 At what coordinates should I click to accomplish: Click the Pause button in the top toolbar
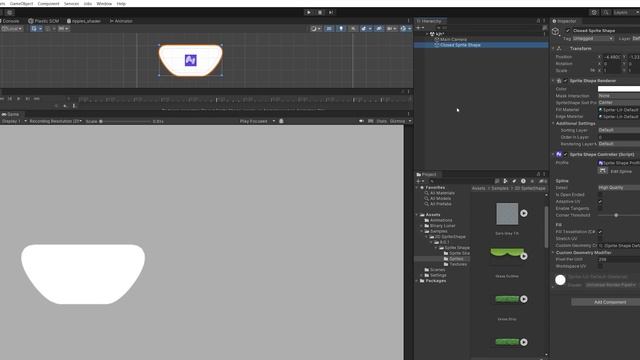(320, 12)
